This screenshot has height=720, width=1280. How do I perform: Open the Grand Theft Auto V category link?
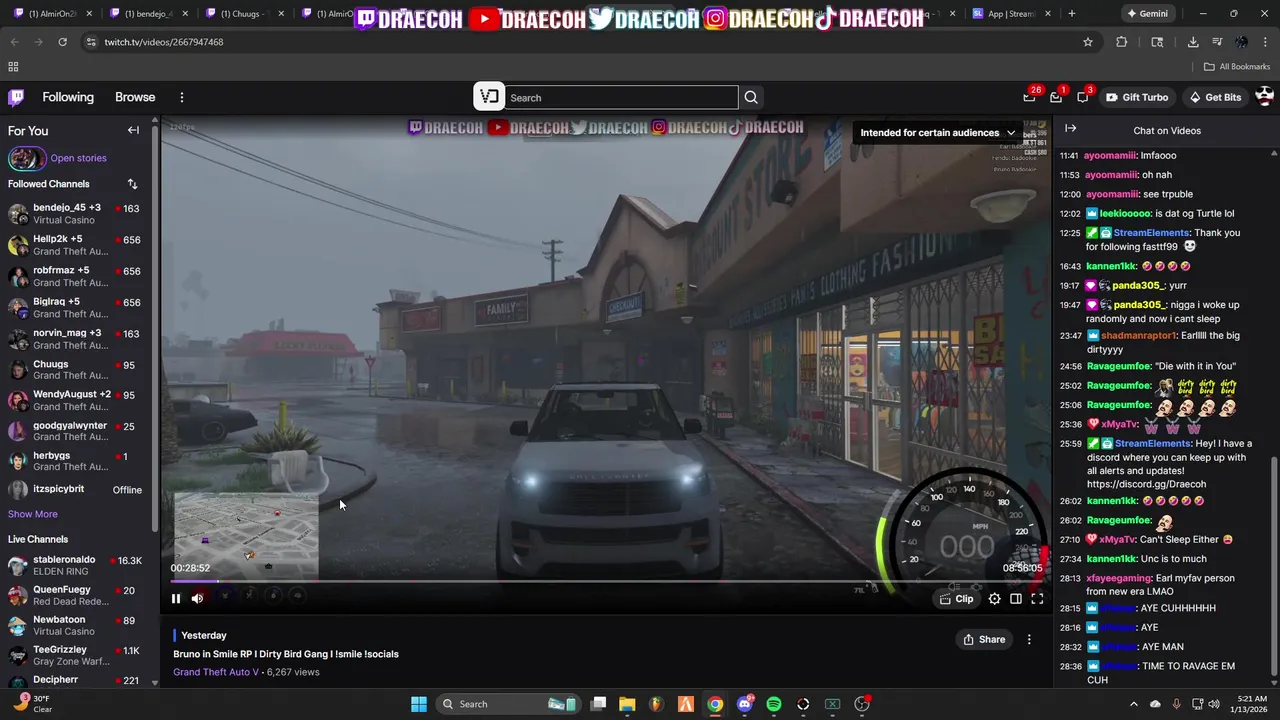(216, 672)
